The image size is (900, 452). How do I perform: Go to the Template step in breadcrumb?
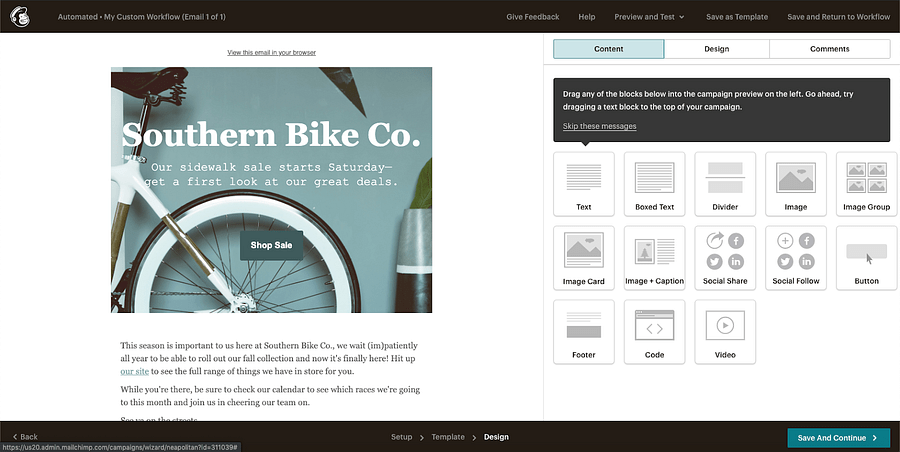(448, 437)
